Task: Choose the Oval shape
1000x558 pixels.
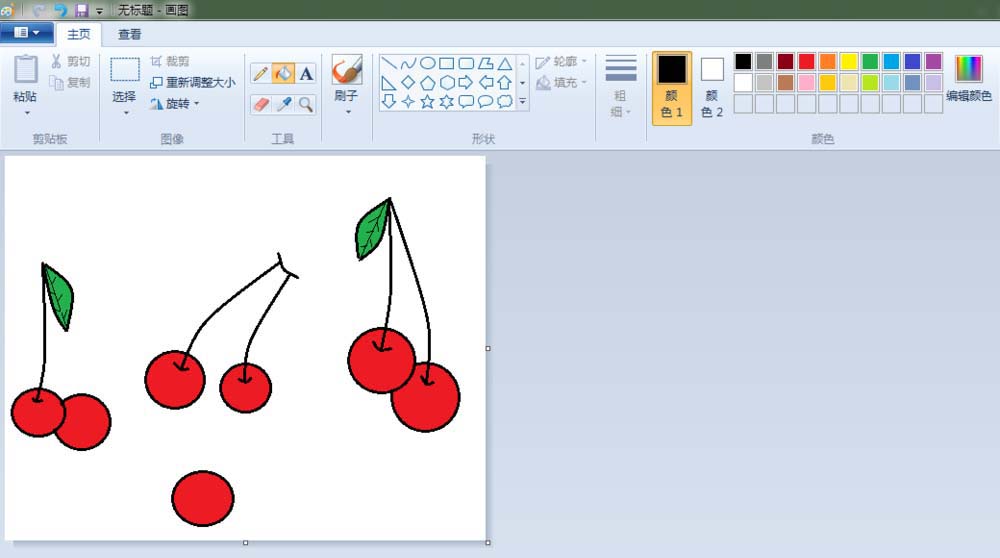Action: (427, 63)
